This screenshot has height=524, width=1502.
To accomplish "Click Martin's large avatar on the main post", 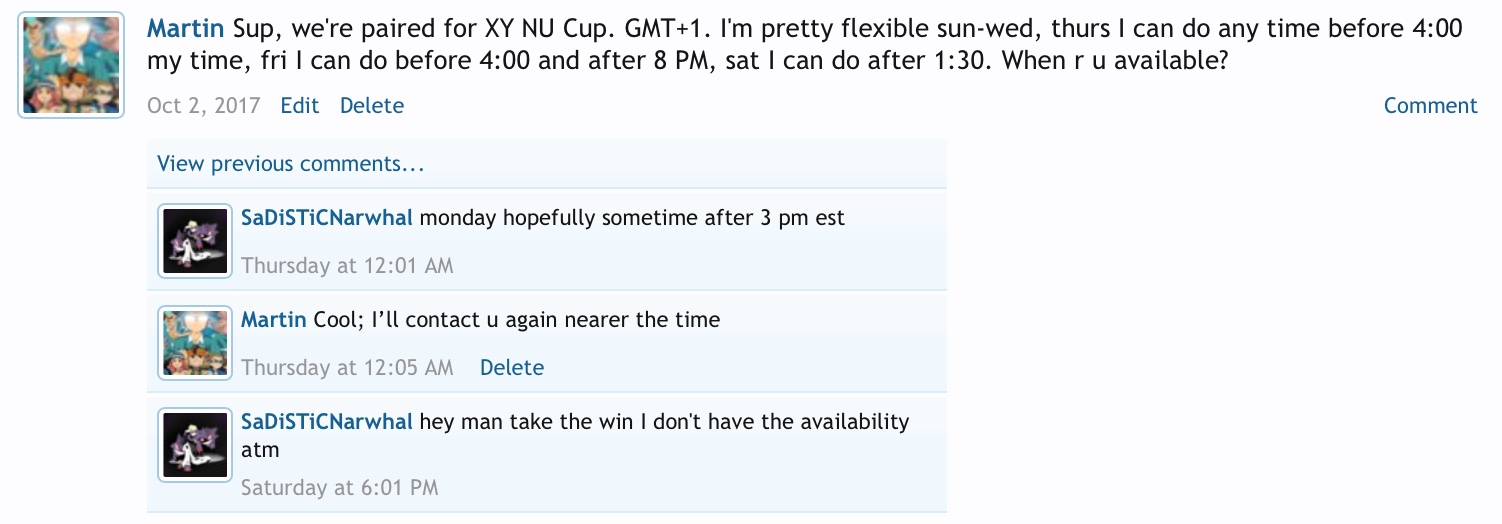I will (x=71, y=65).
